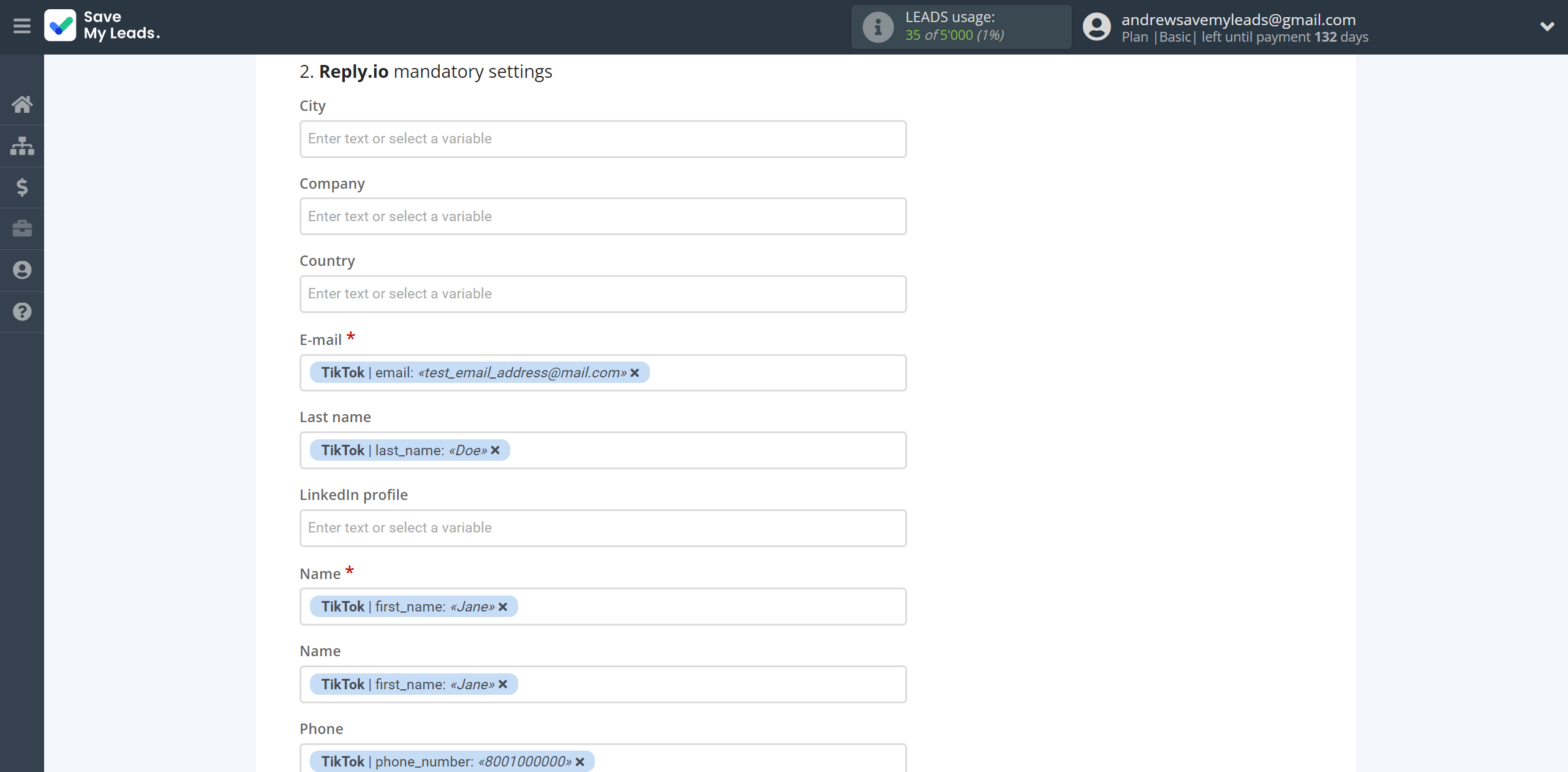Remove first_name tag in required Name field
The image size is (1568, 772).
pos(503,607)
